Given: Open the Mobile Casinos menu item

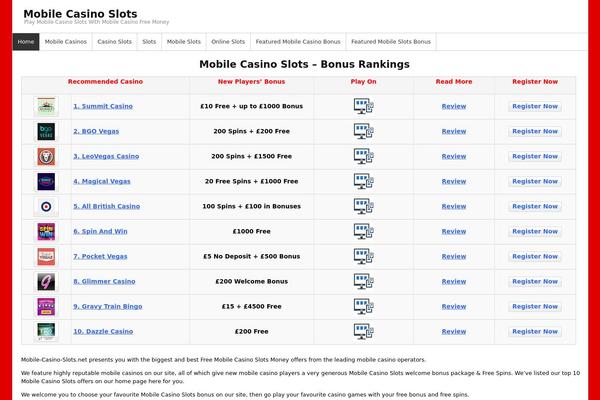Looking at the screenshot, I should [x=66, y=42].
